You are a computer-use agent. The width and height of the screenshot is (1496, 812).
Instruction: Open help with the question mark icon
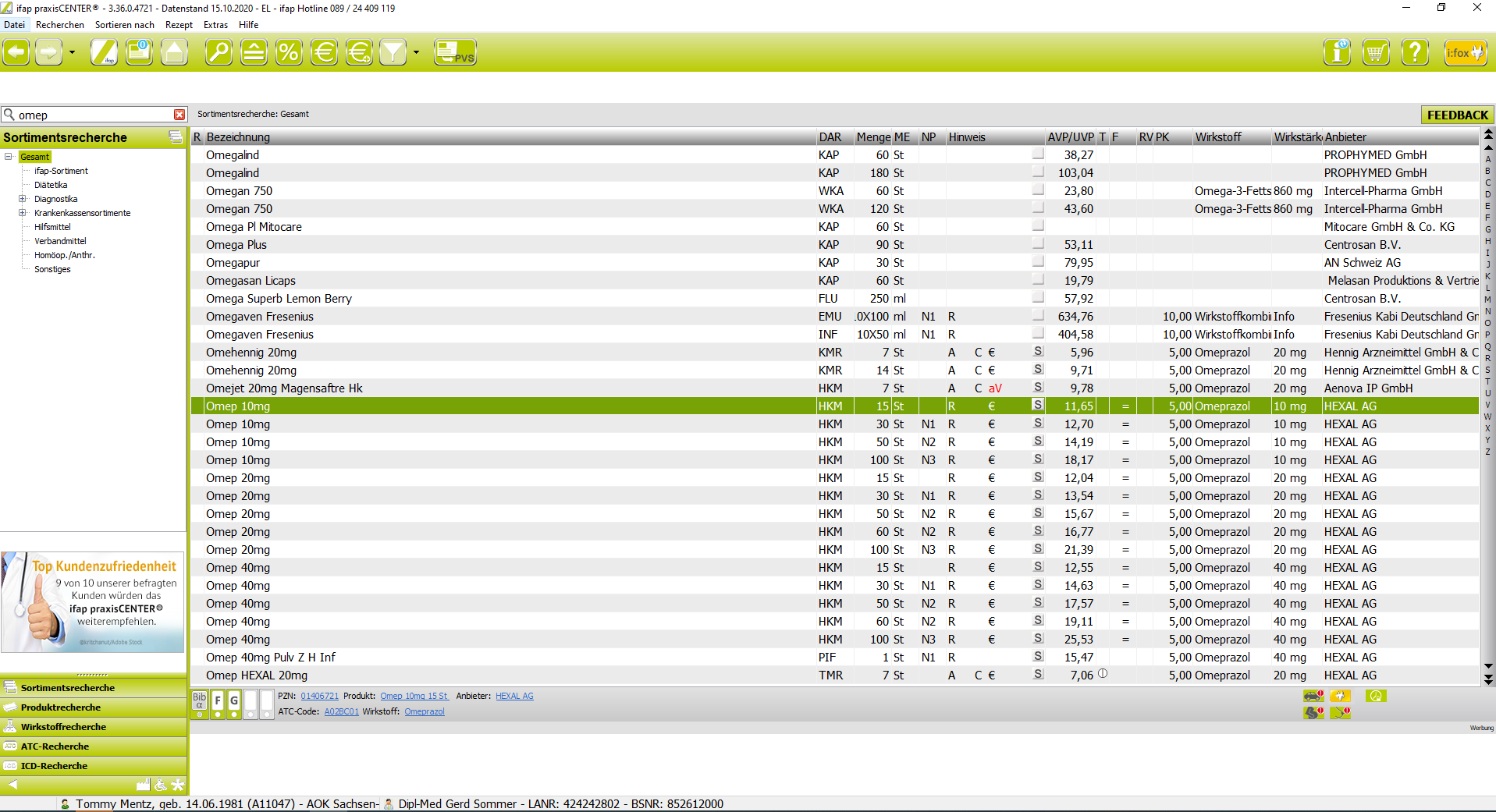1415,53
